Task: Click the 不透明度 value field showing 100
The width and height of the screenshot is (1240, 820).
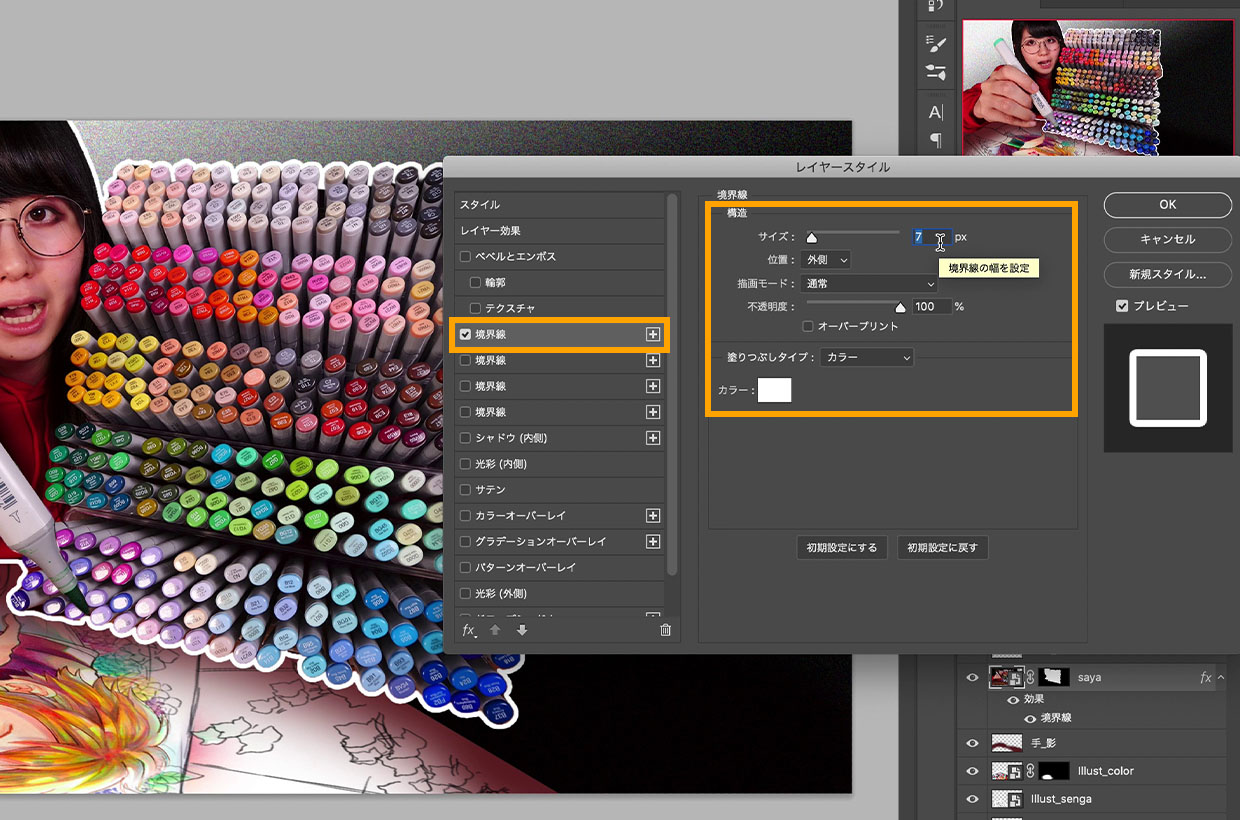Action: (931, 306)
